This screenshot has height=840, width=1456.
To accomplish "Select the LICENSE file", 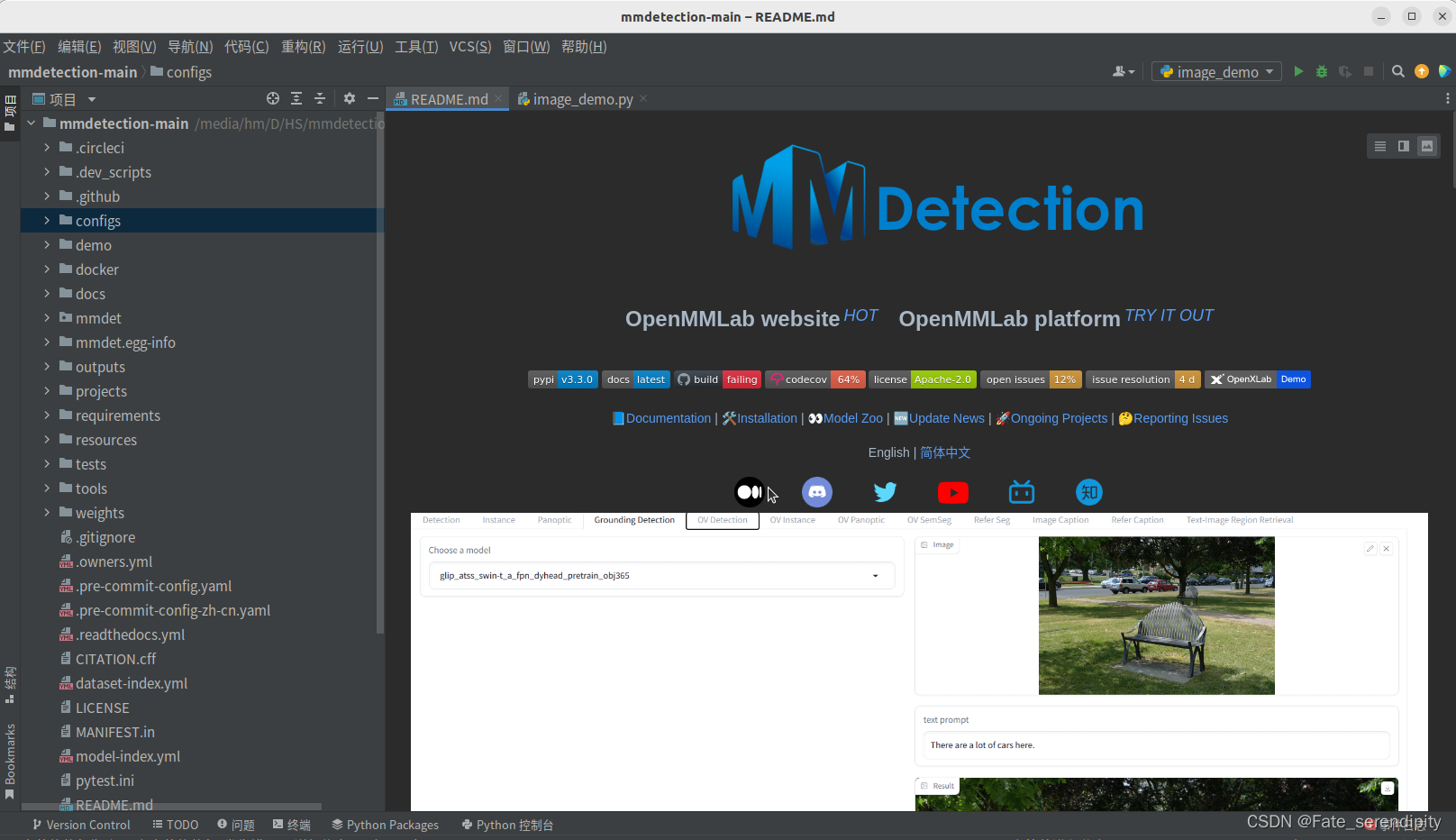I will click(x=103, y=708).
